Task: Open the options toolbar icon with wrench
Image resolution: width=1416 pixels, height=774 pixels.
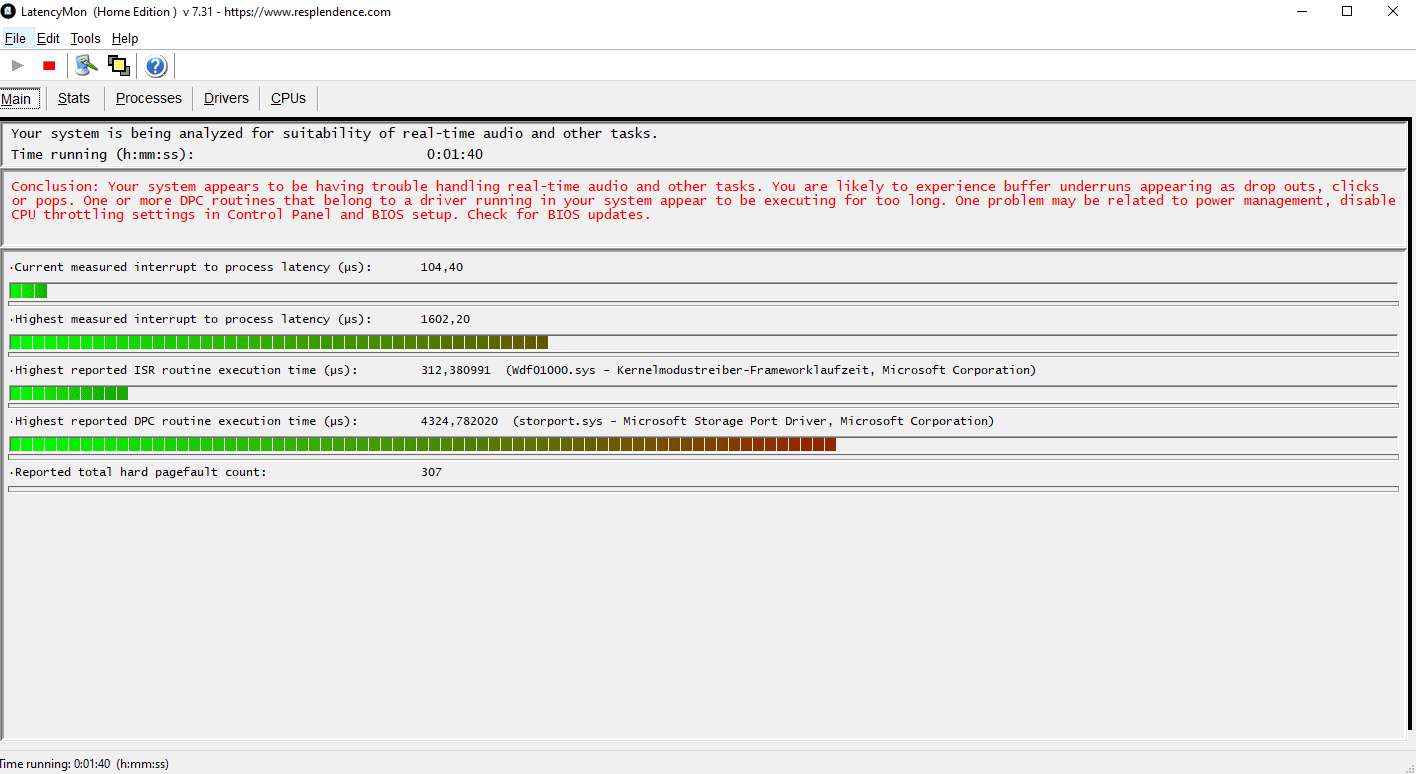Action: (x=86, y=66)
